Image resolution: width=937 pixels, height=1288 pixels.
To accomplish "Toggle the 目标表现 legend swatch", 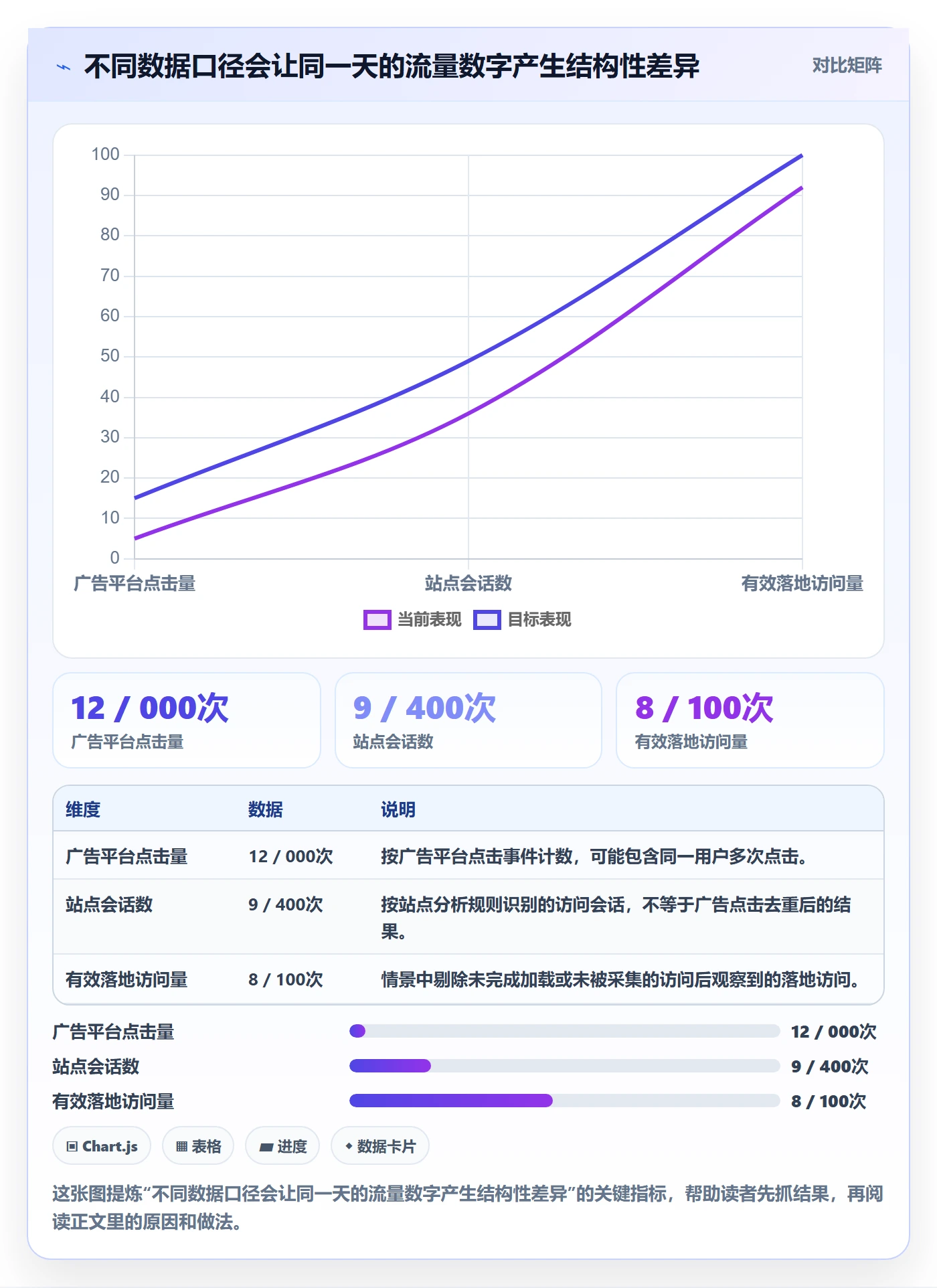I will [487, 620].
